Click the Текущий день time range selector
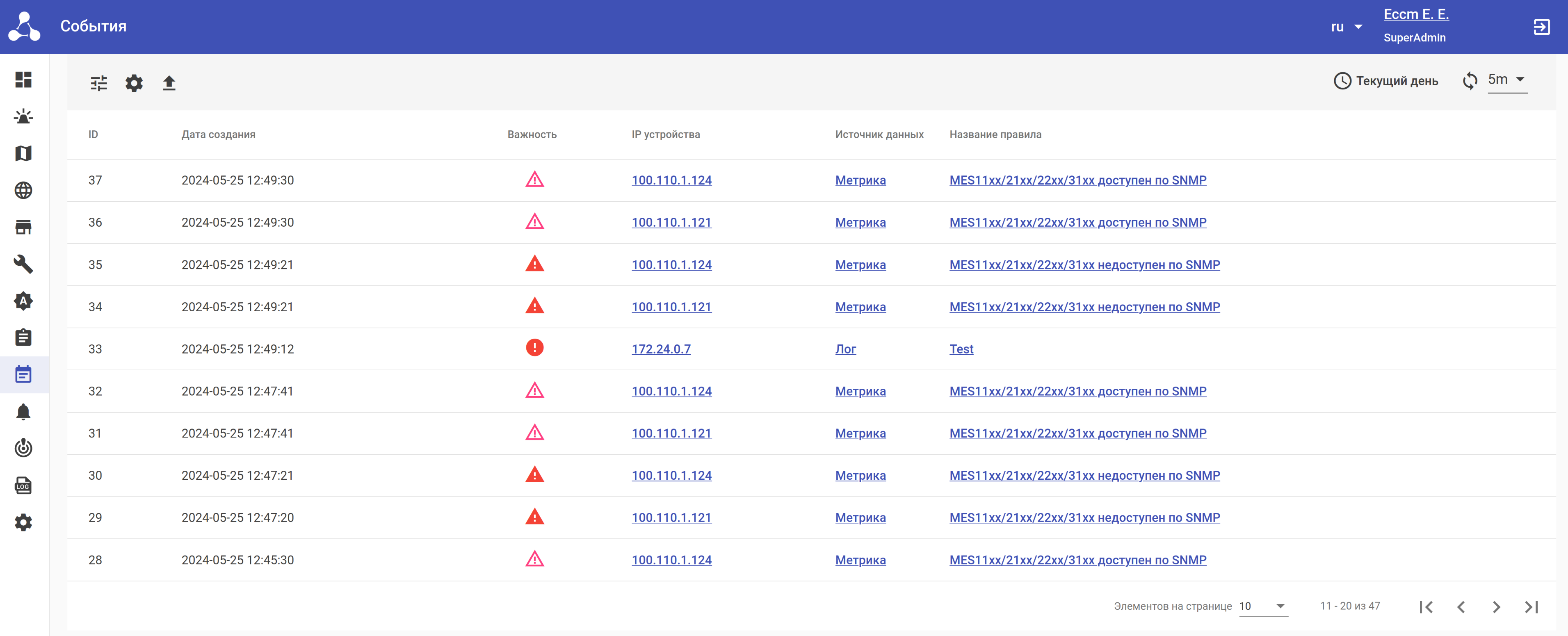The image size is (1568, 636). [x=1385, y=81]
